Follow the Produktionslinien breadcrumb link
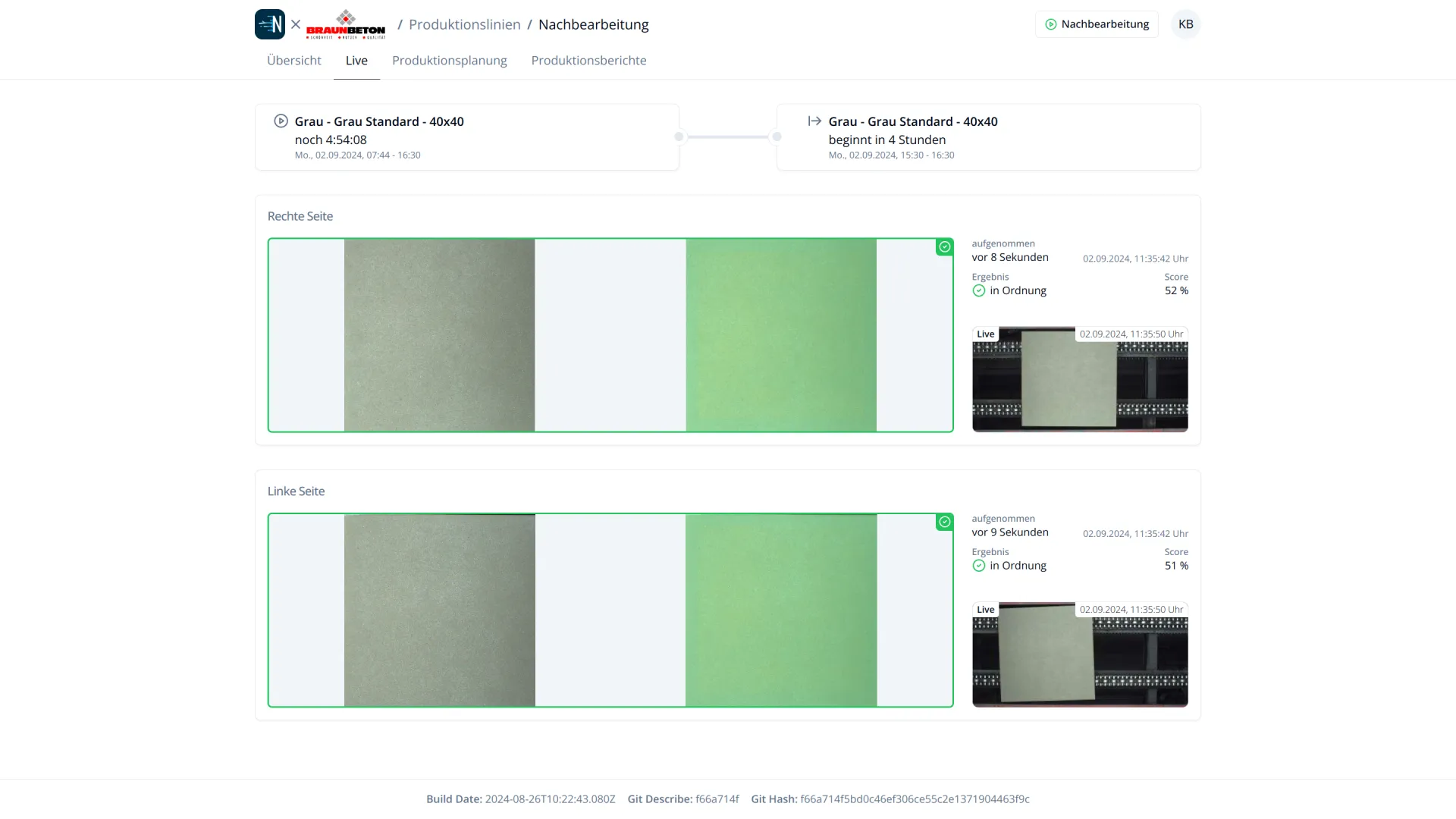The image size is (1456, 819). pyautogui.click(x=465, y=24)
